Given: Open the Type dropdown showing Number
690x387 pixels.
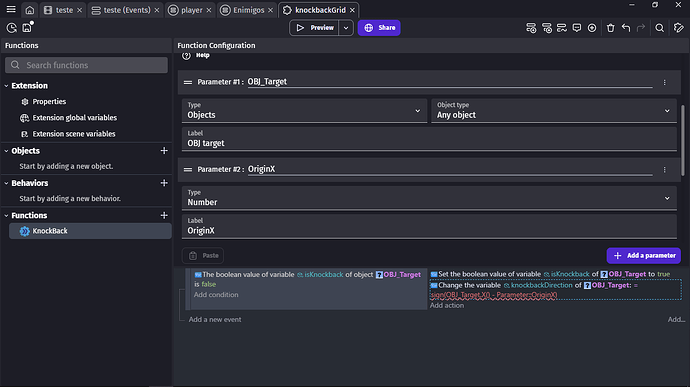Looking at the screenshot, I should click(x=429, y=198).
